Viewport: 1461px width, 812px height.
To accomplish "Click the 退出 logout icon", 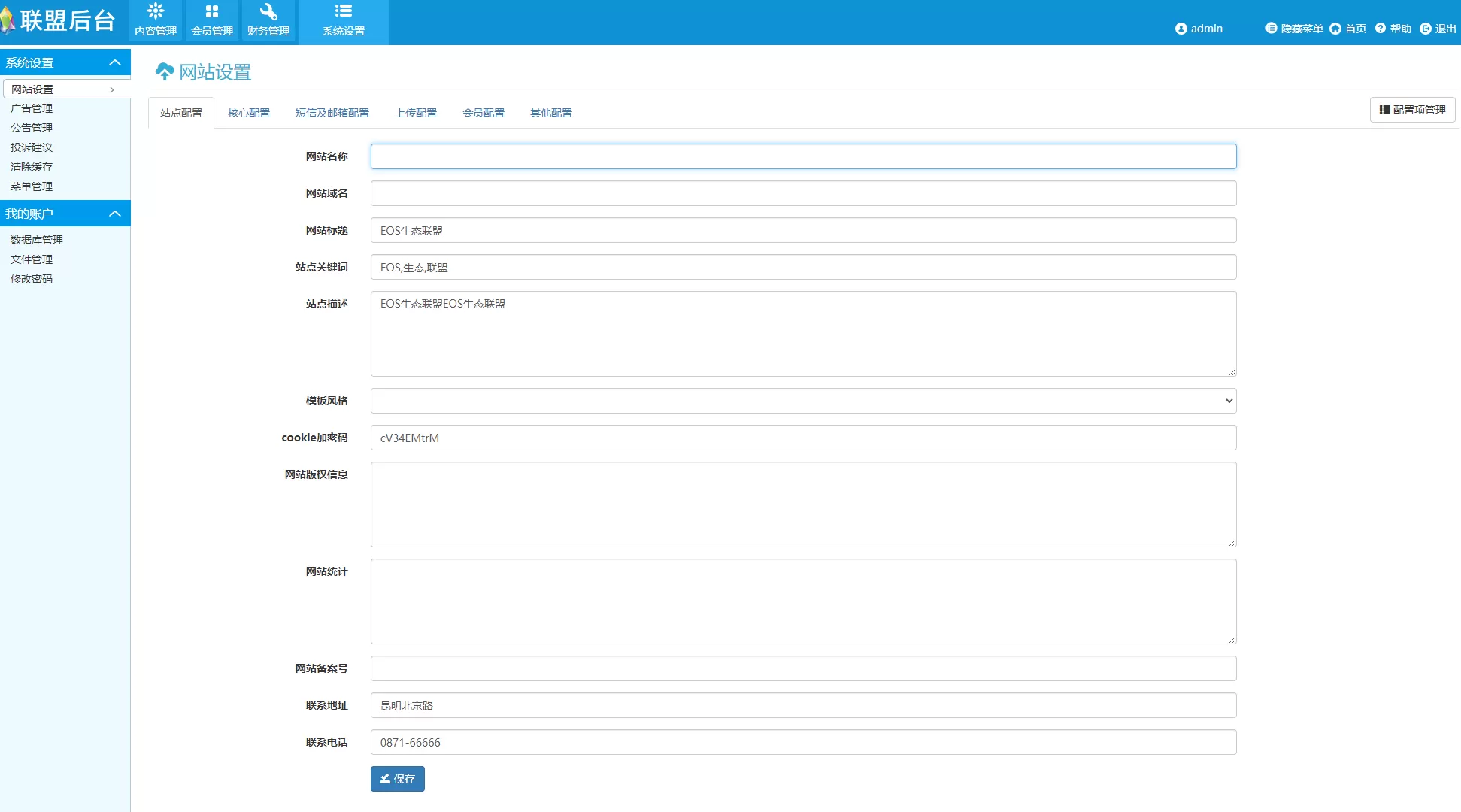I will 1425,29.
